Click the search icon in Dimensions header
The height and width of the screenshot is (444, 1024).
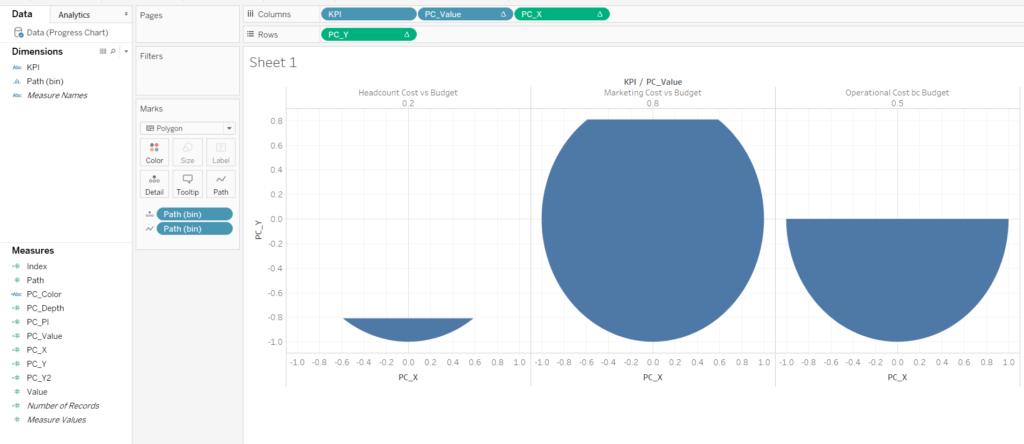tap(113, 51)
